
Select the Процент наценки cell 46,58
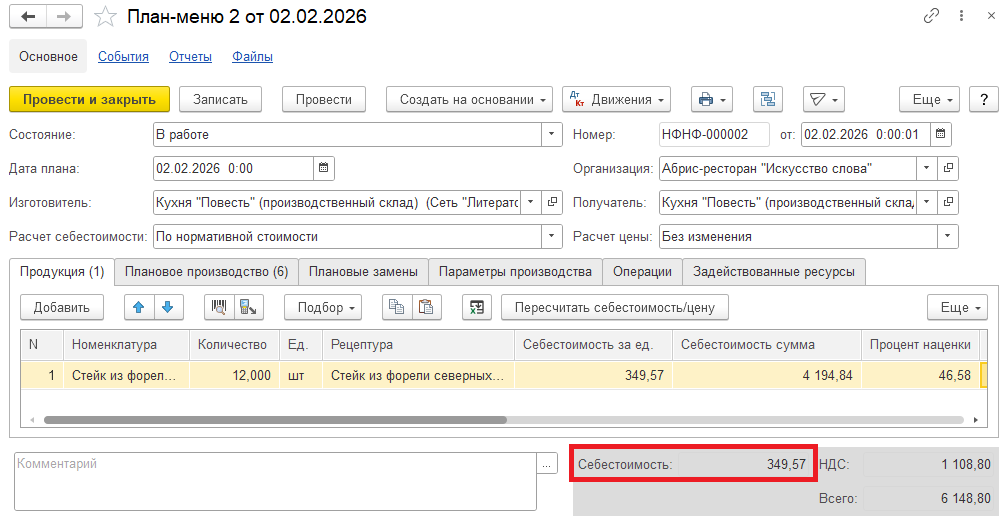[921, 375]
